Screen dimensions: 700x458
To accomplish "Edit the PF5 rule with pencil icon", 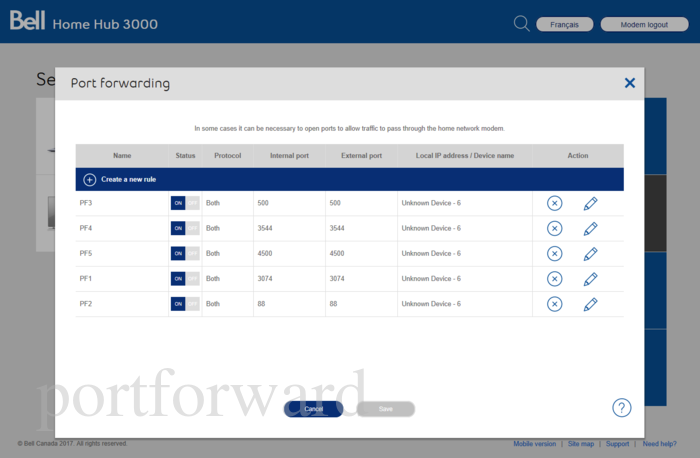I will [x=590, y=254].
